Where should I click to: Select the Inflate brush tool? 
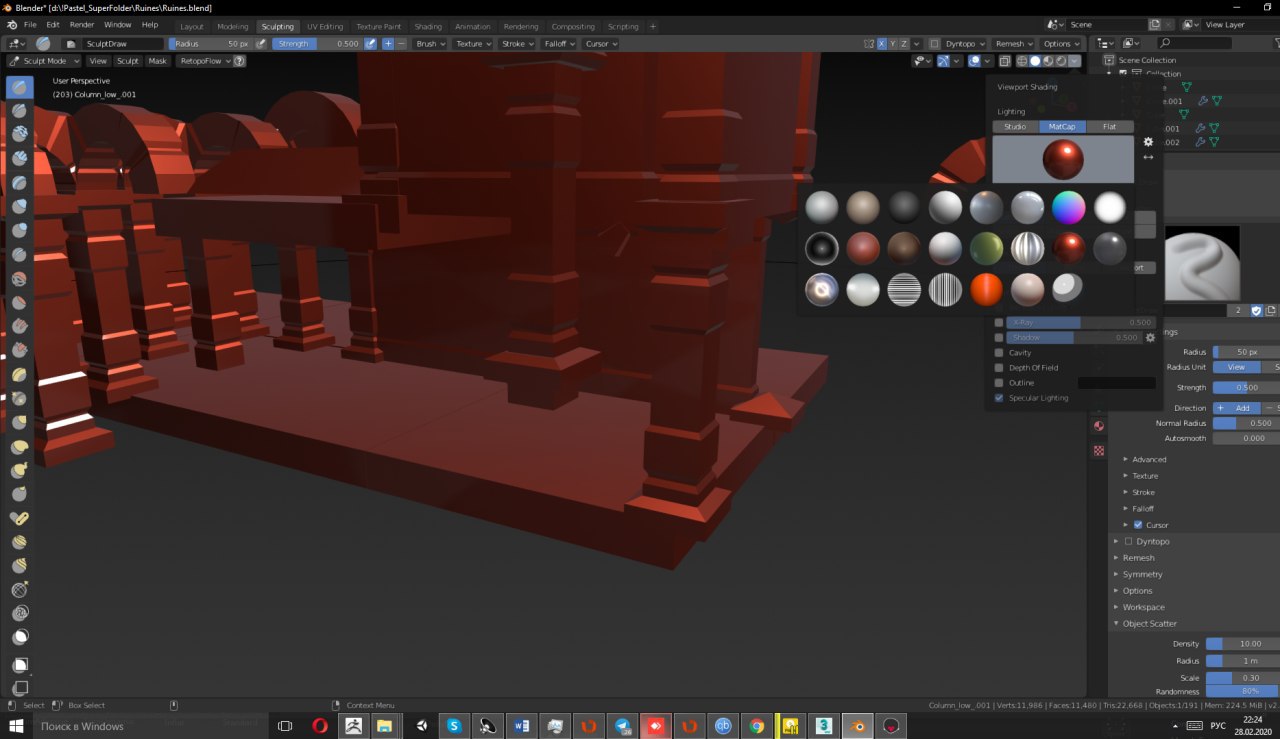tap(19, 207)
